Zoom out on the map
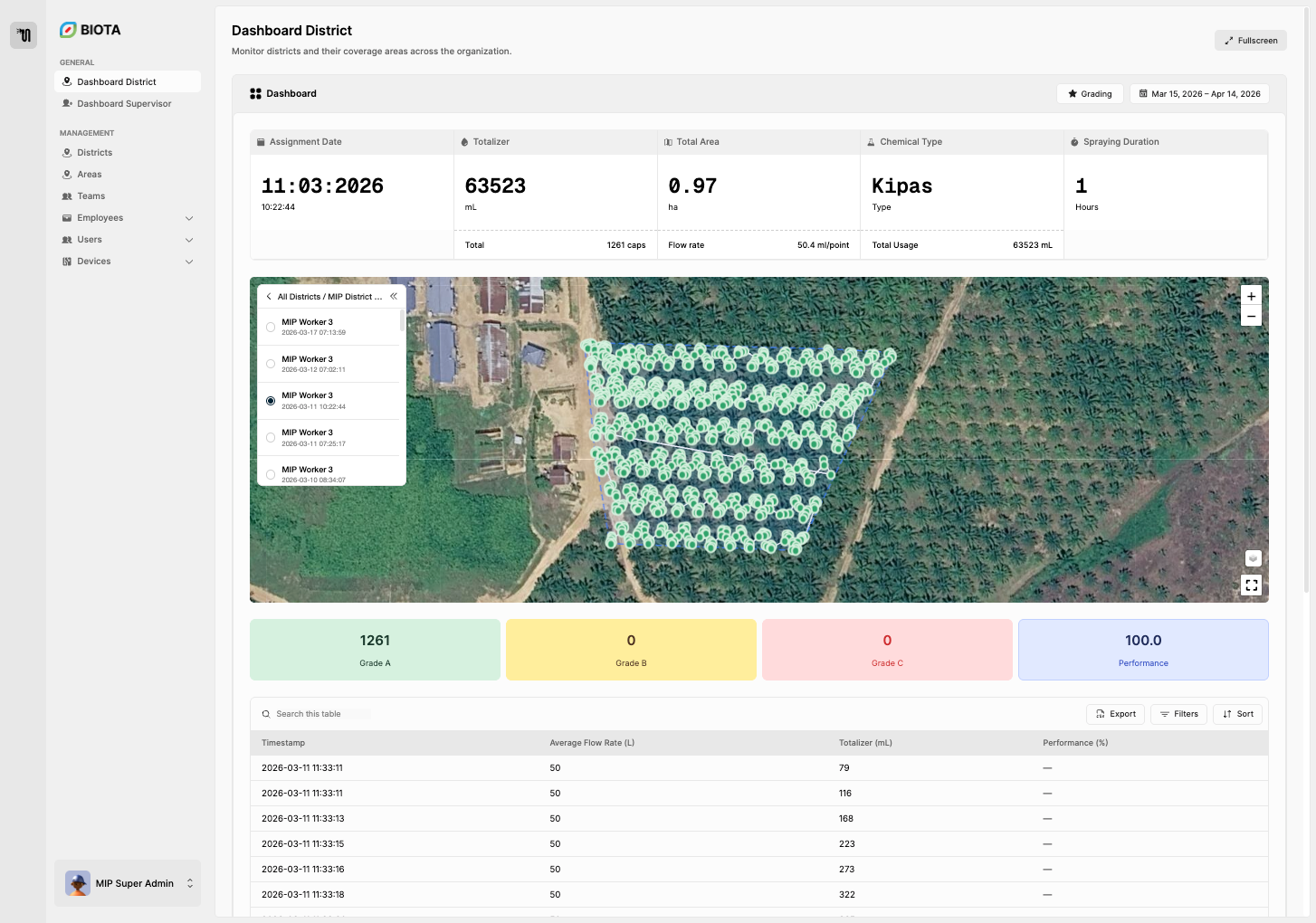 (1251, 316)
